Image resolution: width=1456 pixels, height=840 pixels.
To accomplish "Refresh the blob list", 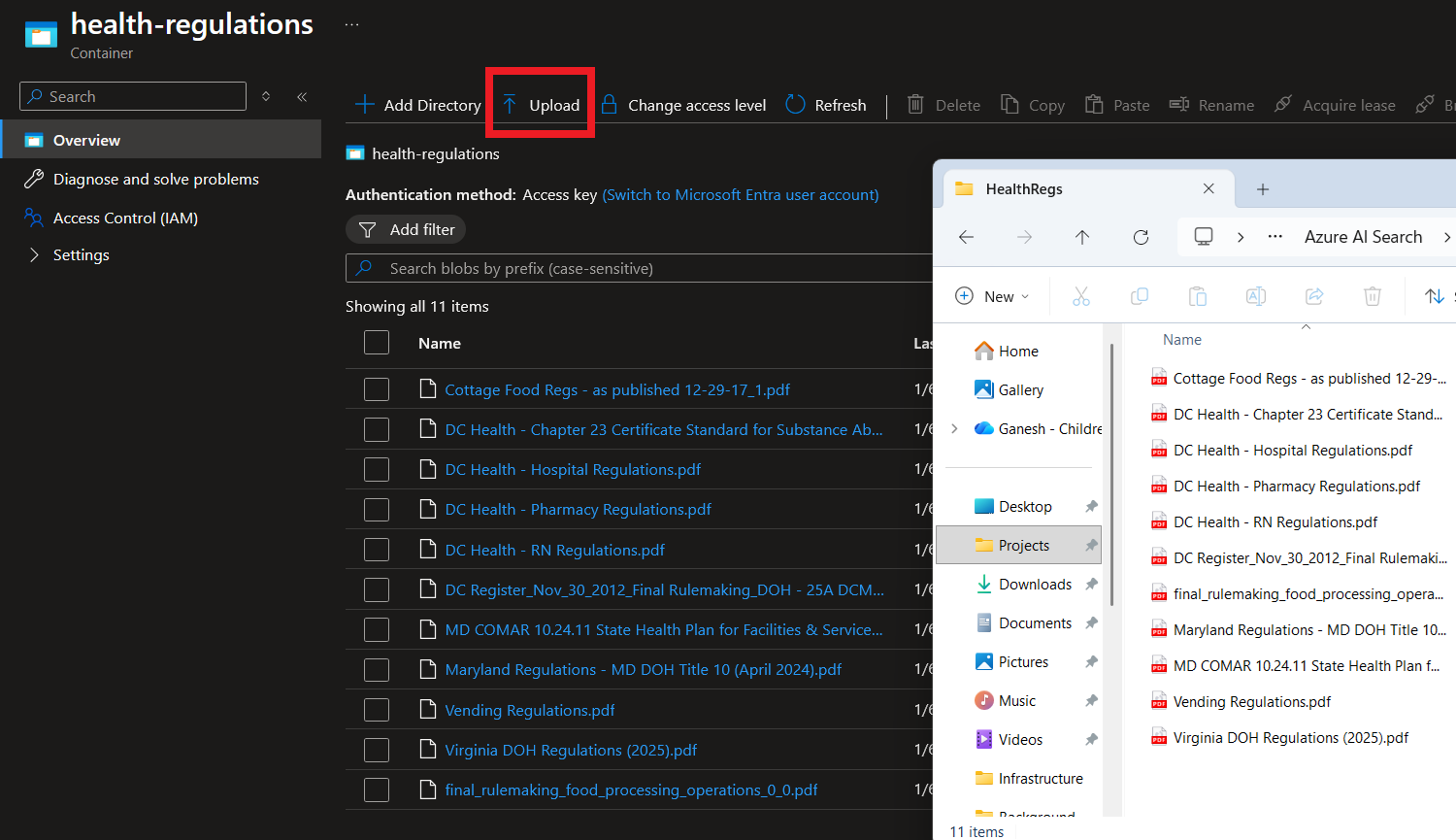I will pyautogui.click(x=826, y=105).
